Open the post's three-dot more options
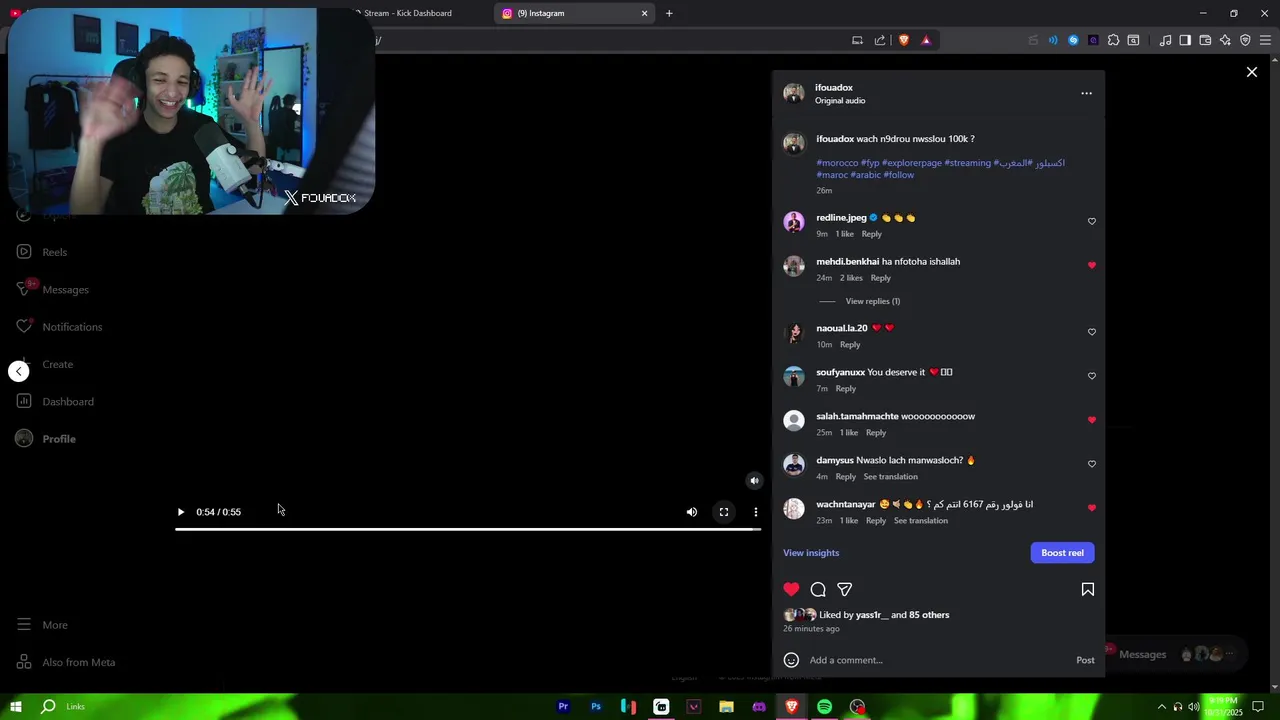Screen dimensions: 1280x720 tap(1087, 94)
